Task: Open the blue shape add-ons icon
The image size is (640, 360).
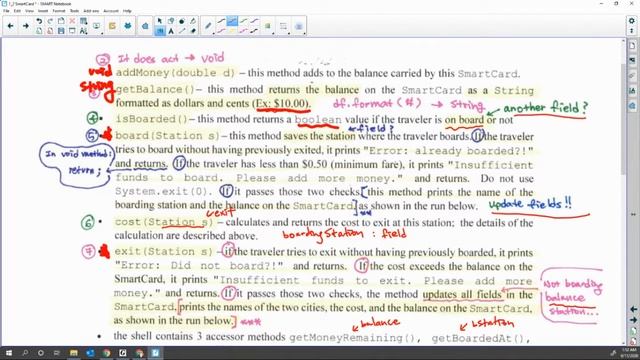Action: [x=145, y=26]
